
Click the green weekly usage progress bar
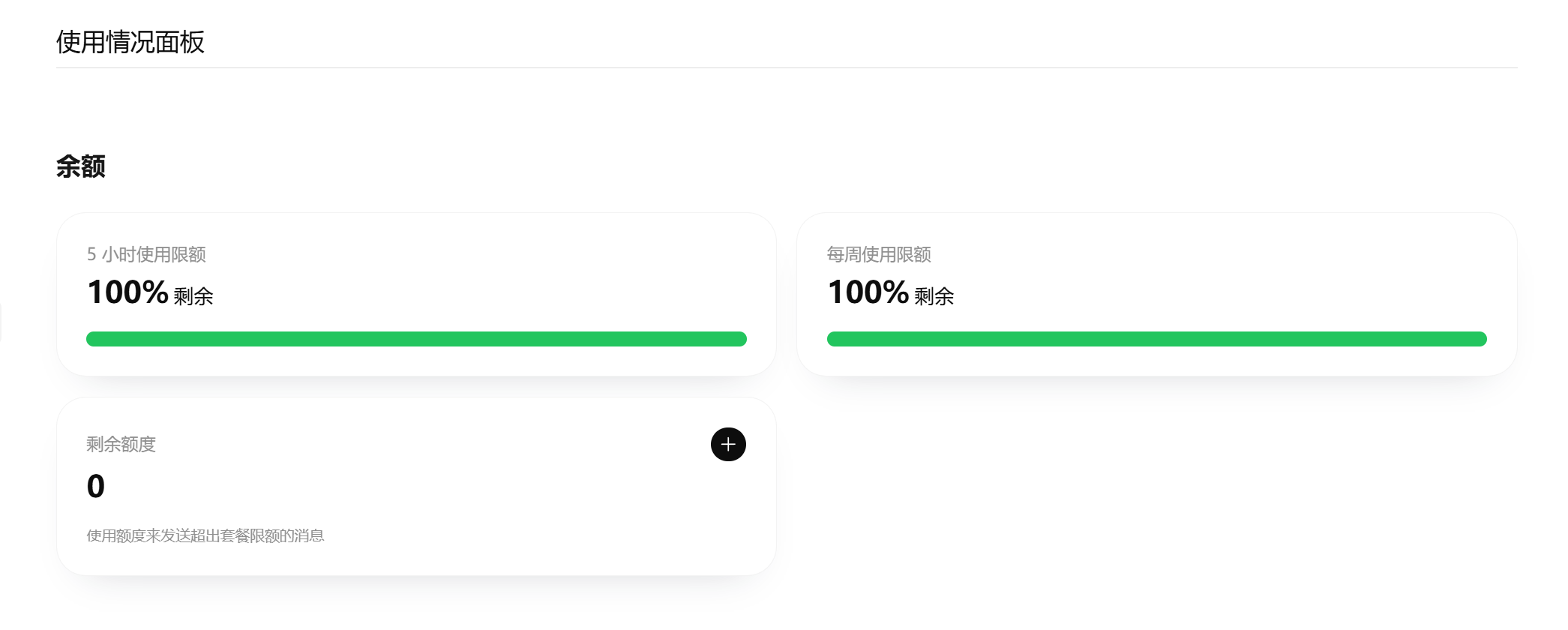1156,339
